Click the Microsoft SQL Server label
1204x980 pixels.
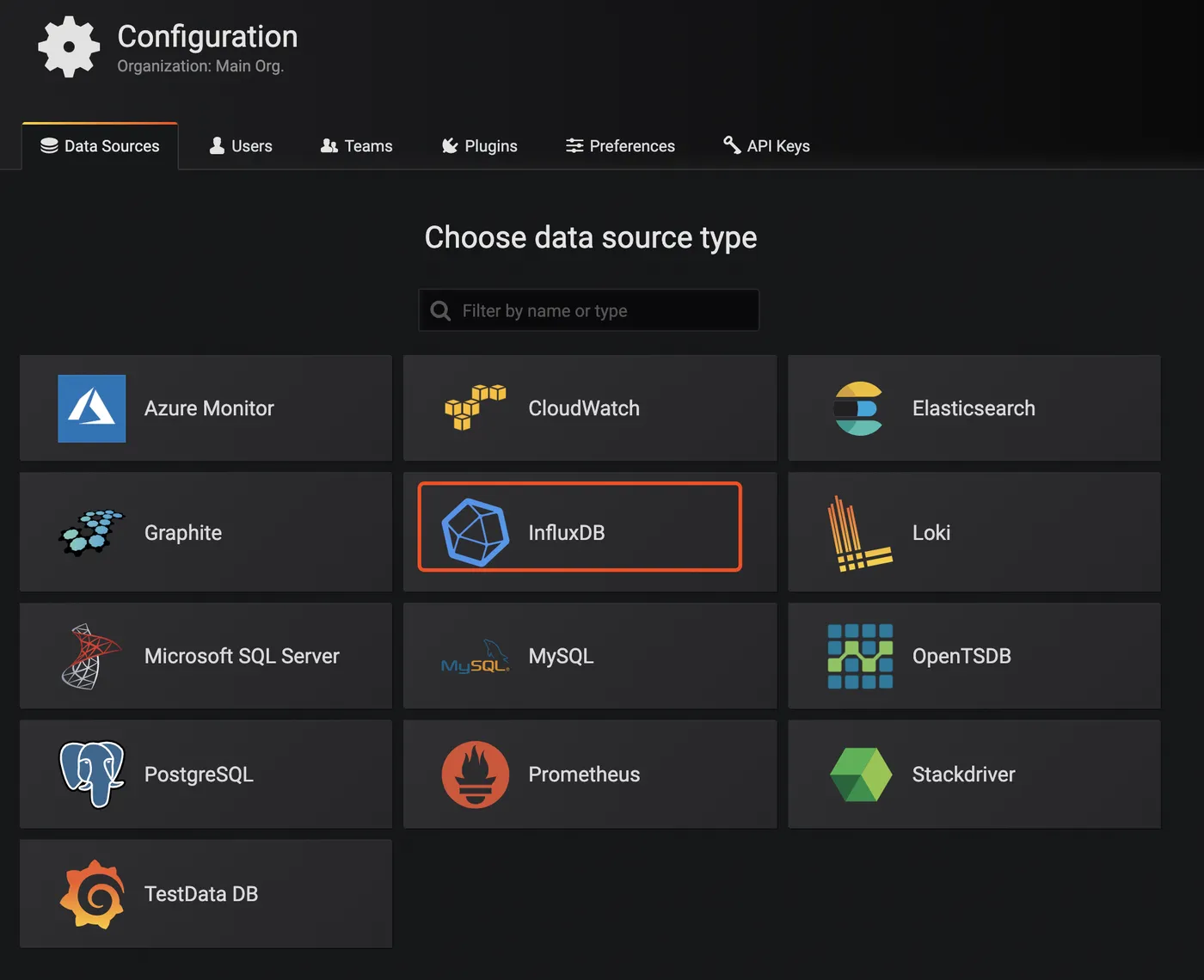[242, 656]
